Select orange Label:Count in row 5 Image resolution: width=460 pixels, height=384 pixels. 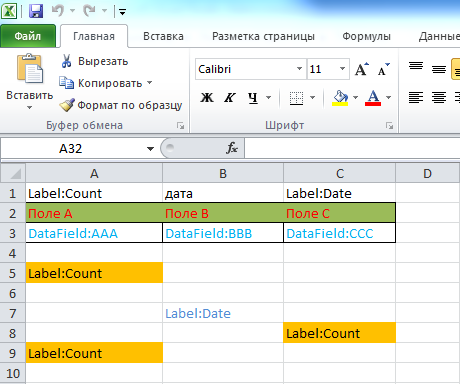[94, 273]
